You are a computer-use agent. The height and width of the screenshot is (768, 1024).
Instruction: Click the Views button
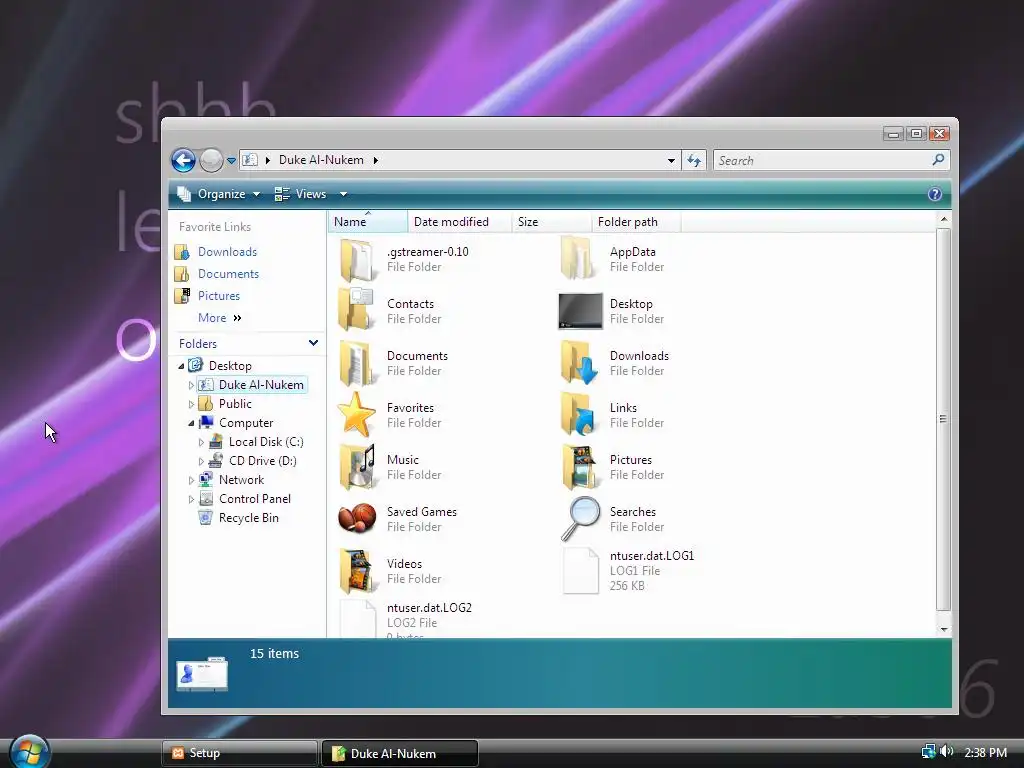(300, 194)
